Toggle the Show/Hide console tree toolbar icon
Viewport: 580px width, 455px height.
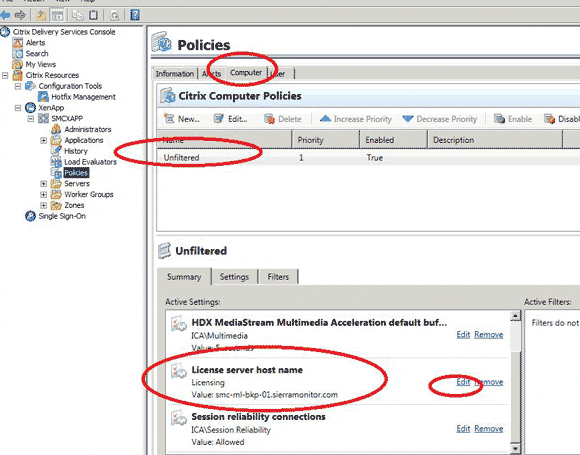coord(57,15)
